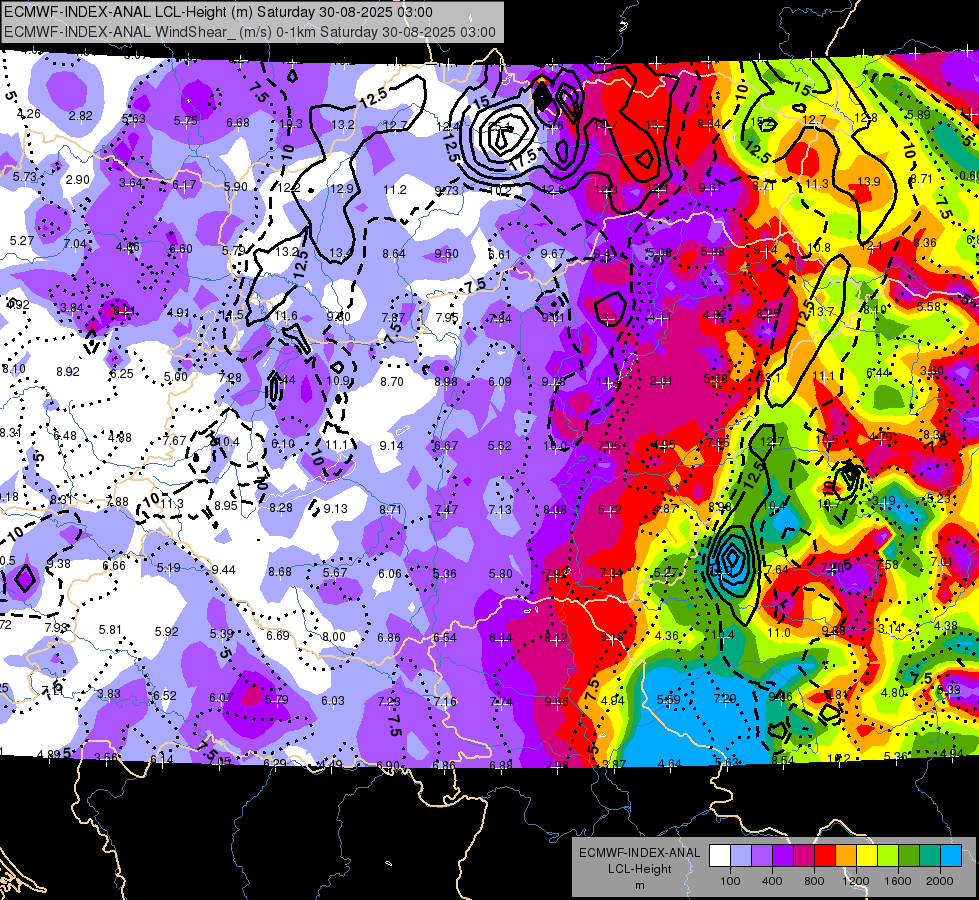Click the grid value 8.36
The height and width of the screenshot is (900, 979).
click(924, 242)
